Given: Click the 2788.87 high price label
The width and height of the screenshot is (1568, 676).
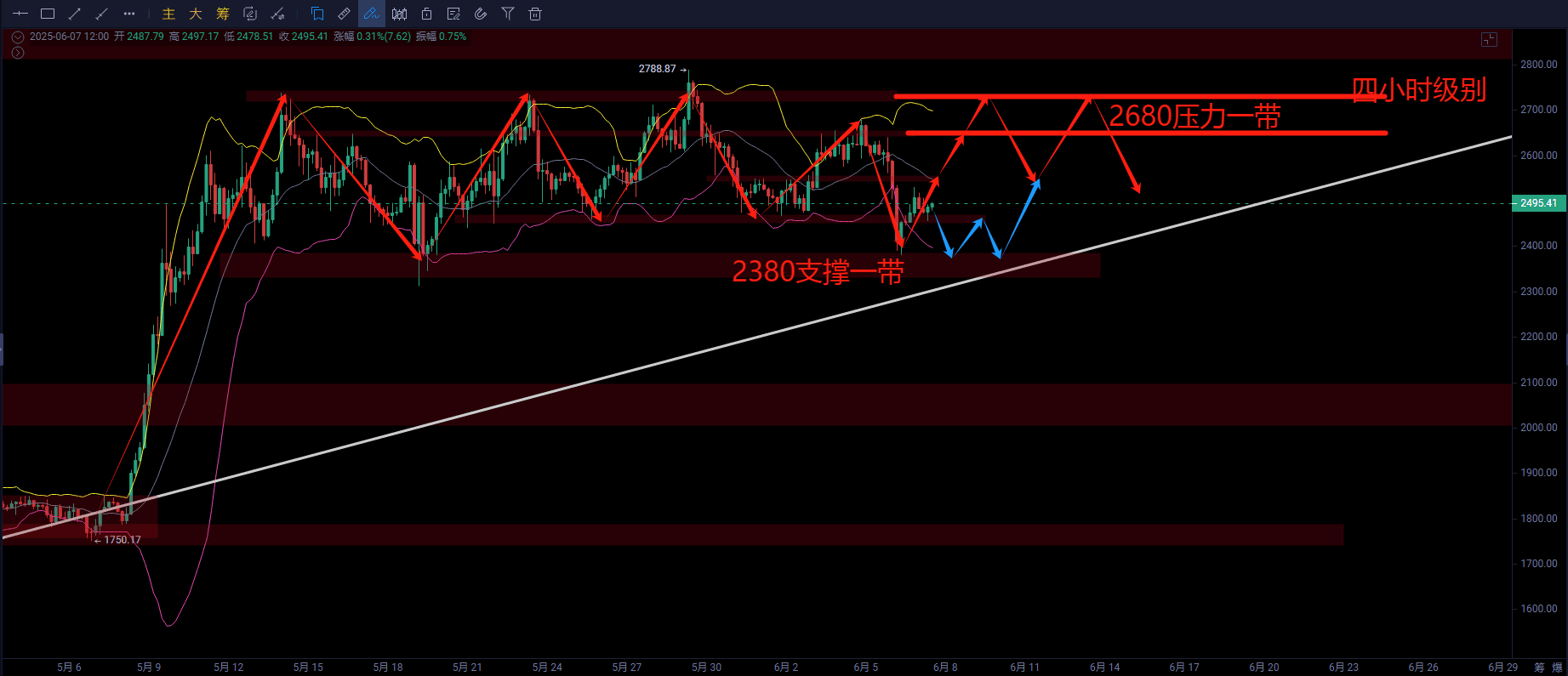Looking at the screenshot, I should pos(658,69).
